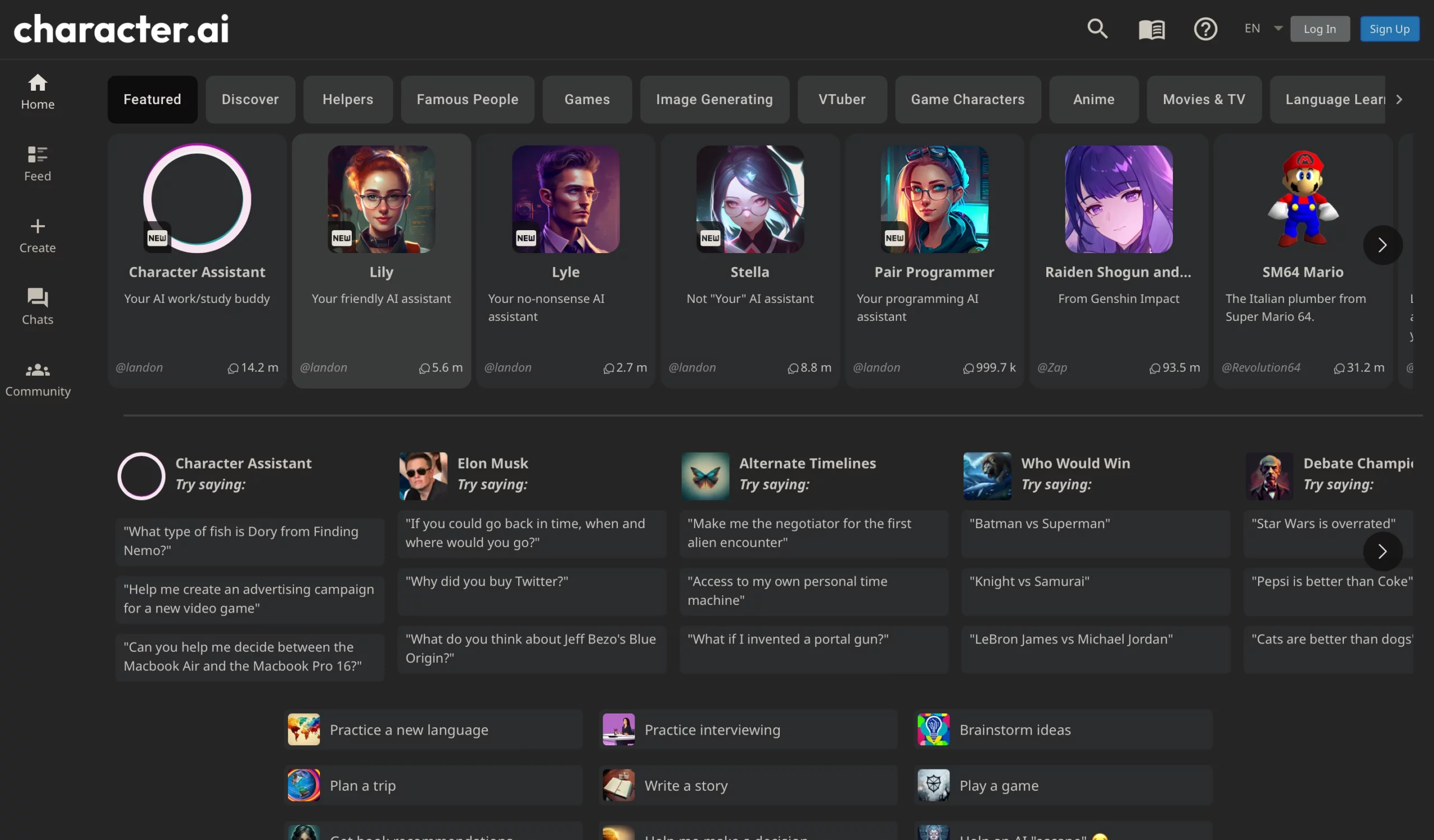The width and height of the screenshot is (1434, 840).
Task: Show next featured characters with arrow
Action: tap(1382, 245)
